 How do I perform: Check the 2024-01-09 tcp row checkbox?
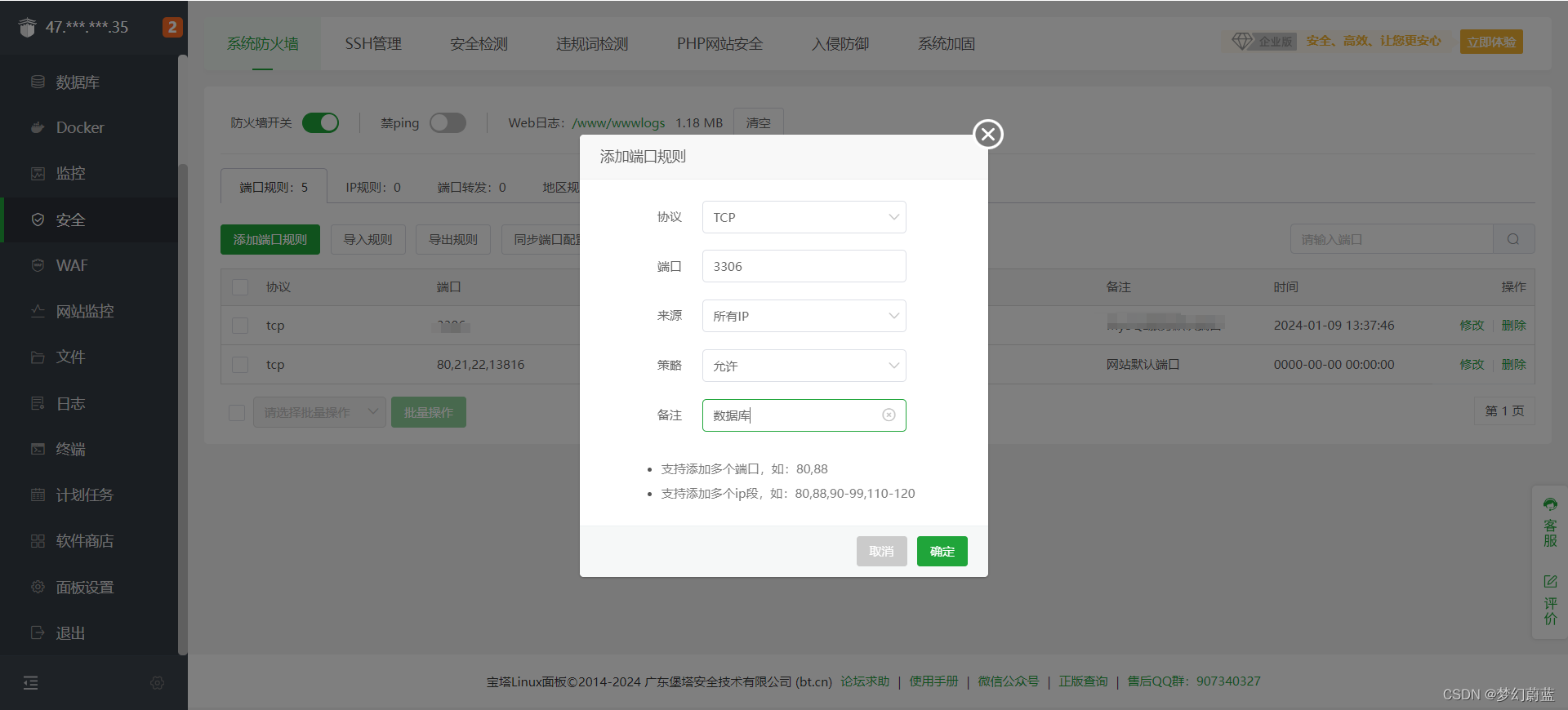click(240, 326)
